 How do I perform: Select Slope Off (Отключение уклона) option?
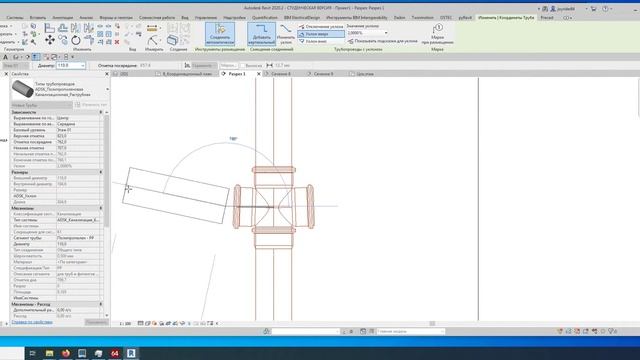[x=321, y=27]
